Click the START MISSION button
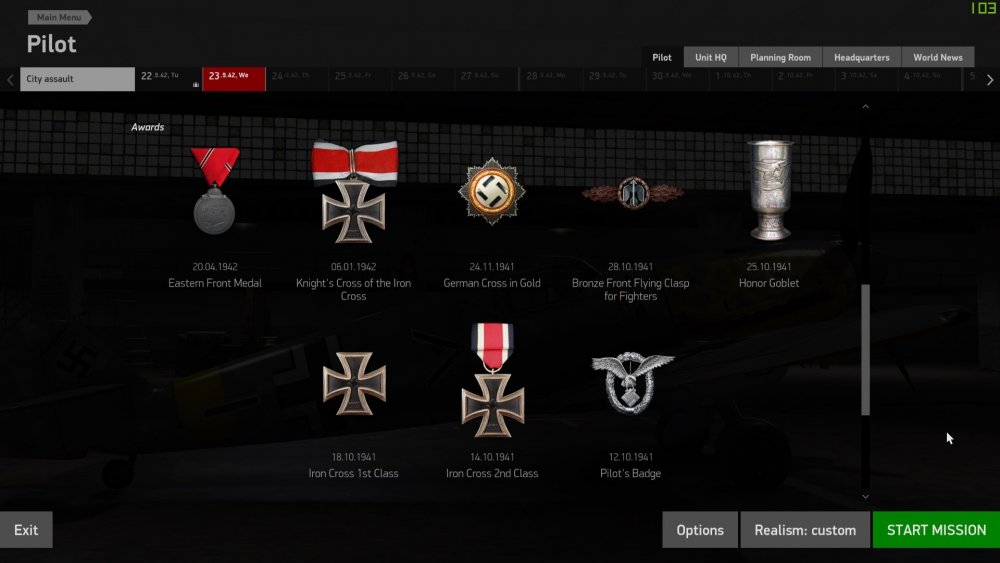The width and height of the screenshot is (1000, 563). (936, 530)
